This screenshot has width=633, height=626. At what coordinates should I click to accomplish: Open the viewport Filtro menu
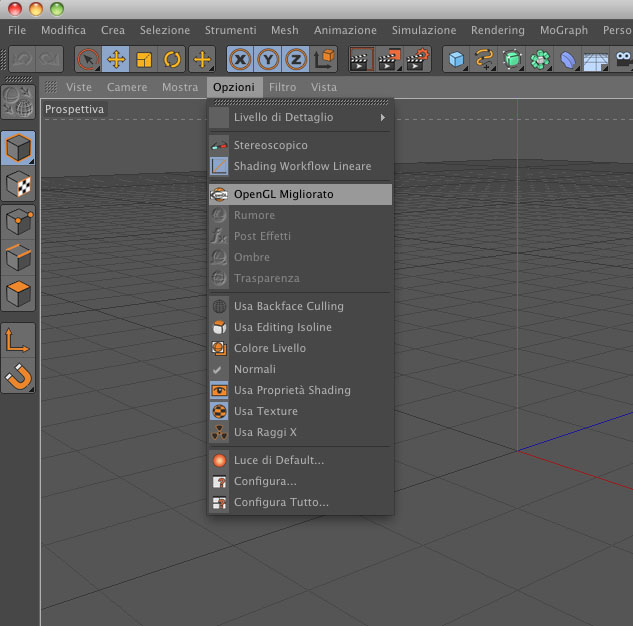pyautogui.click(x=282, y=87)
